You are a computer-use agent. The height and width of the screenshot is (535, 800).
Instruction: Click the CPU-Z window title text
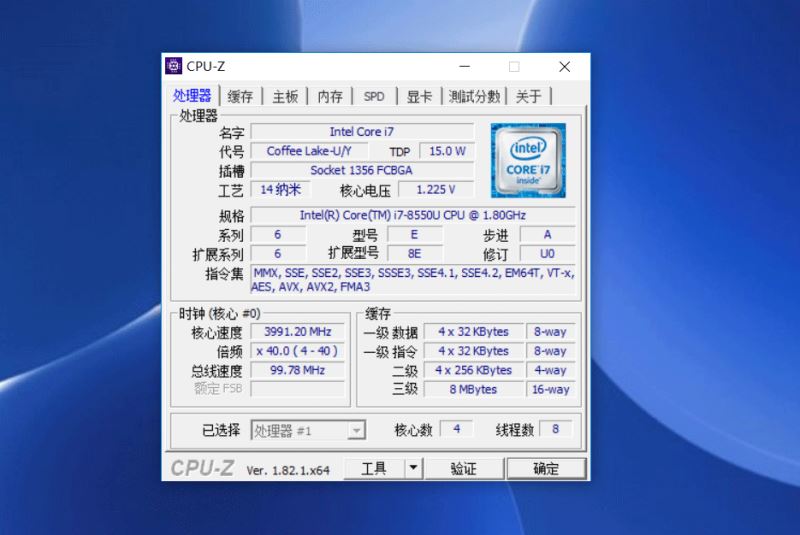click(206, 66)
